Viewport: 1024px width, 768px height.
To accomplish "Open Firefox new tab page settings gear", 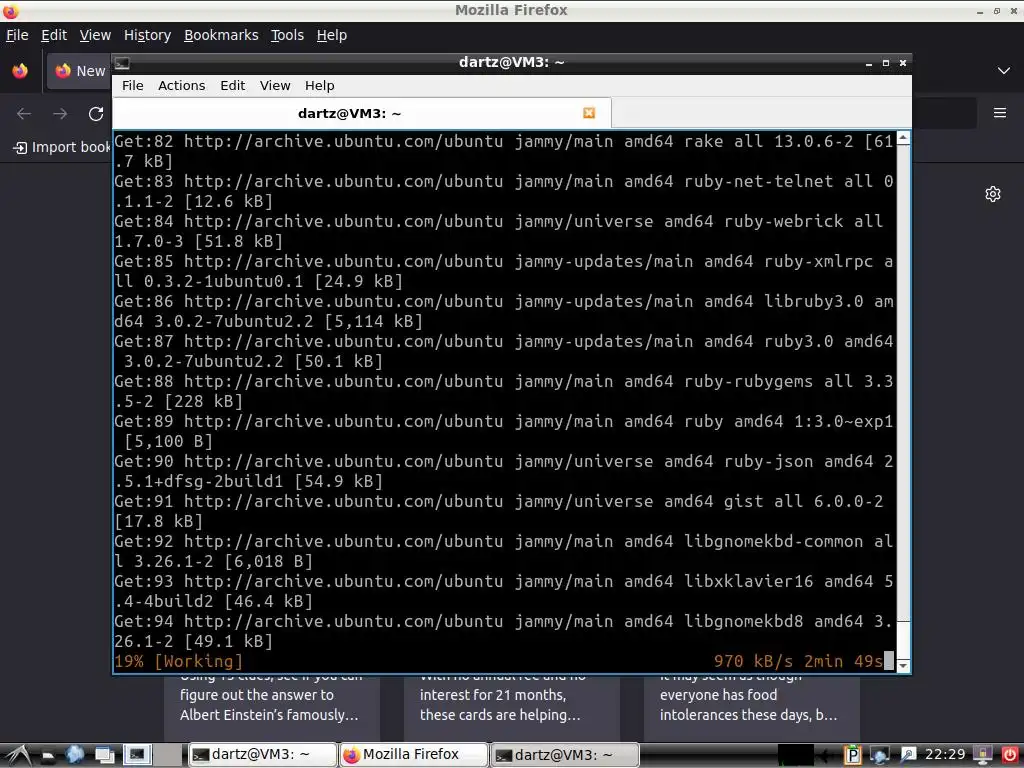I will (993, 194).
